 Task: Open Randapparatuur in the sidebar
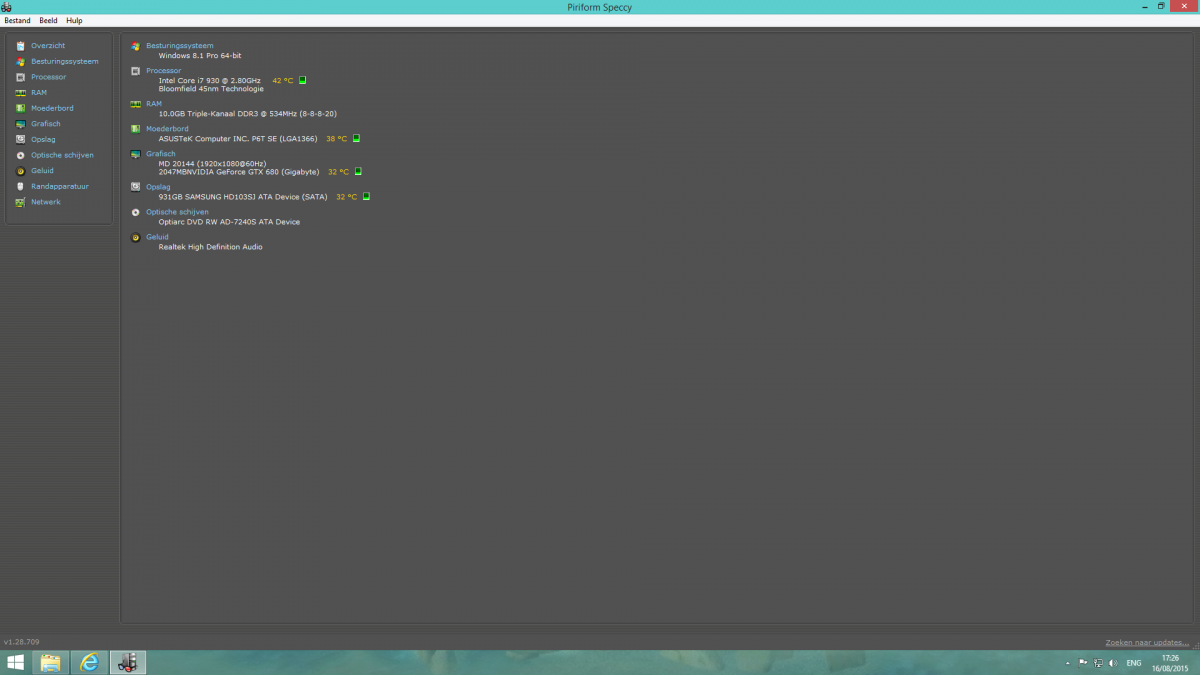60,186
